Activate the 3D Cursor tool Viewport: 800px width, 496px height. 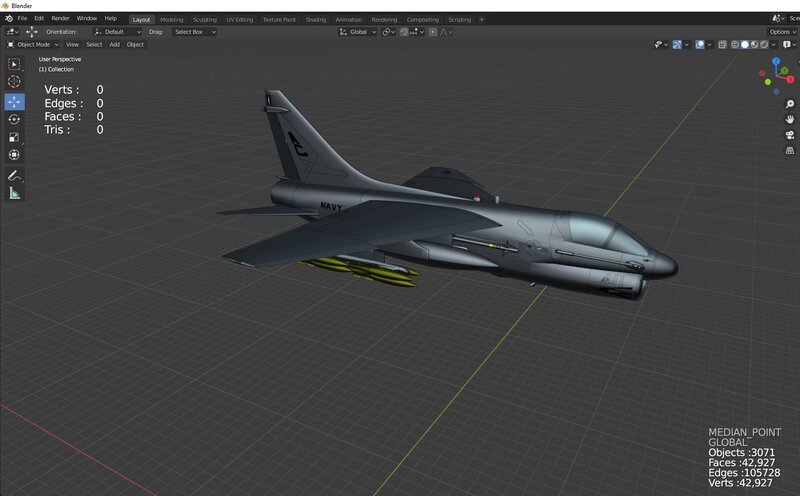click(x=14, y=82)
